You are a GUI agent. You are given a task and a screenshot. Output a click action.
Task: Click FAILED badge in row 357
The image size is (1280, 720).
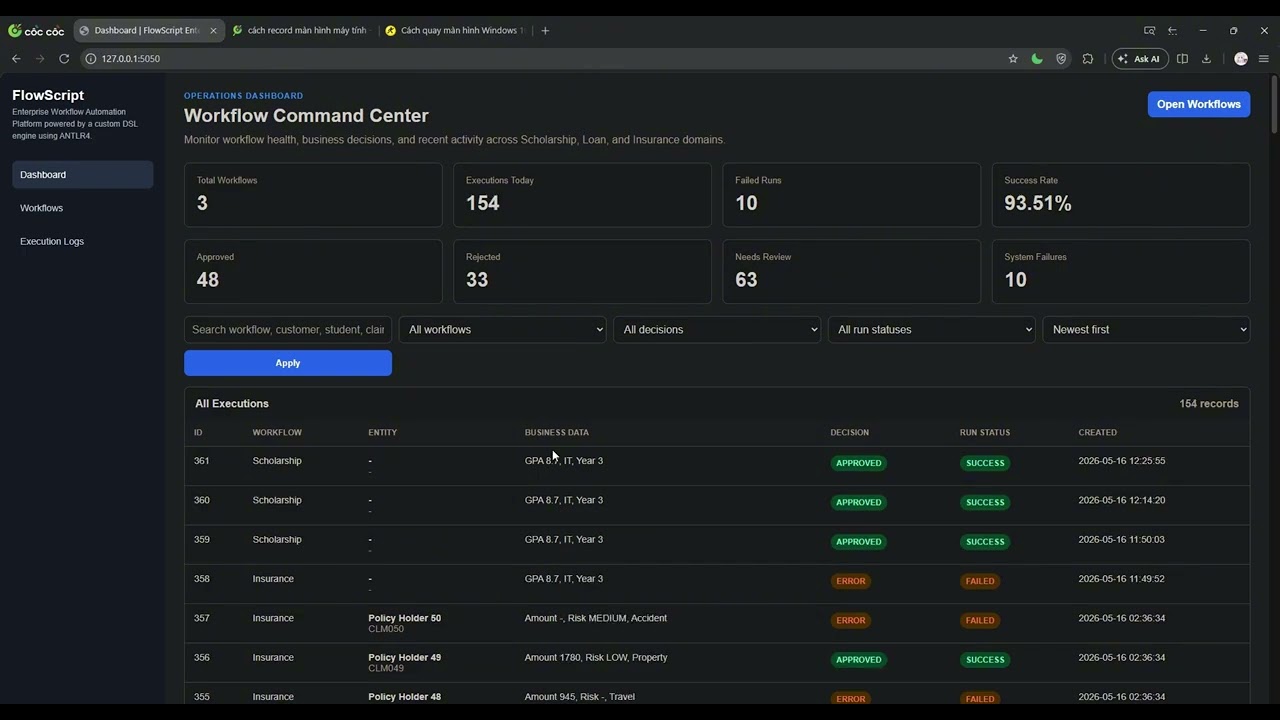click(x=980, y=620)
